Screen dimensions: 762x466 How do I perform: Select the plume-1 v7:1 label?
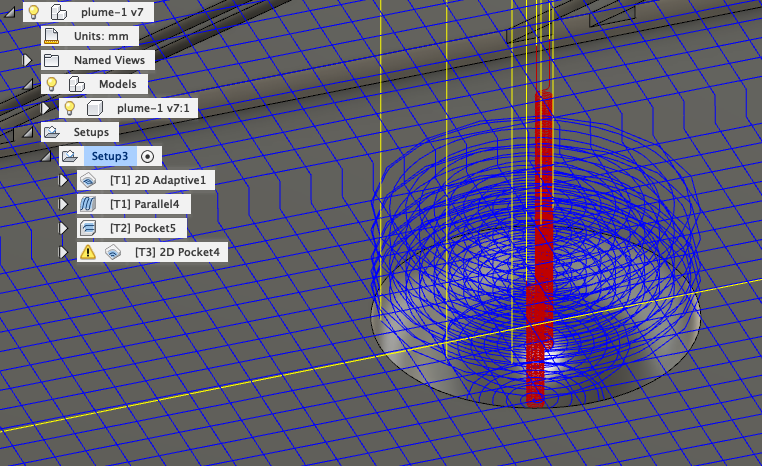[x=153, y=108]
